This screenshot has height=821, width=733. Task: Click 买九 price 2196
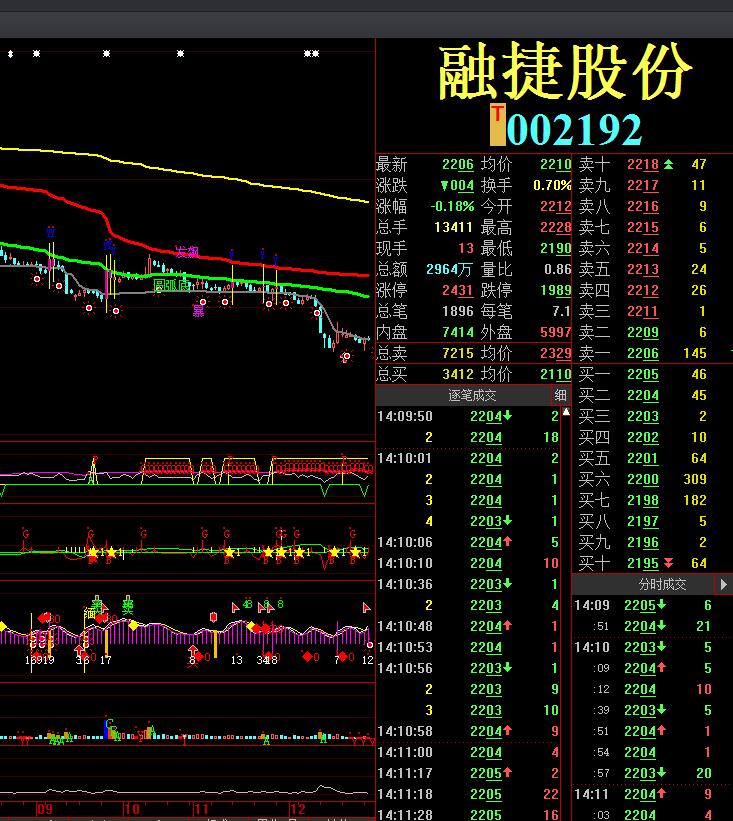click(x=643, y=542)
